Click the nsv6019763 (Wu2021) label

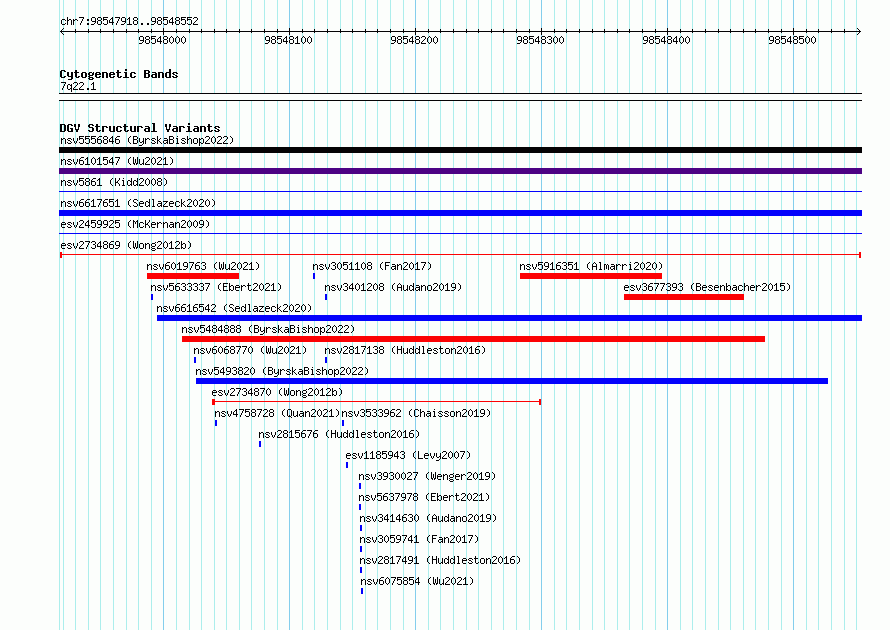click(203, 266)
